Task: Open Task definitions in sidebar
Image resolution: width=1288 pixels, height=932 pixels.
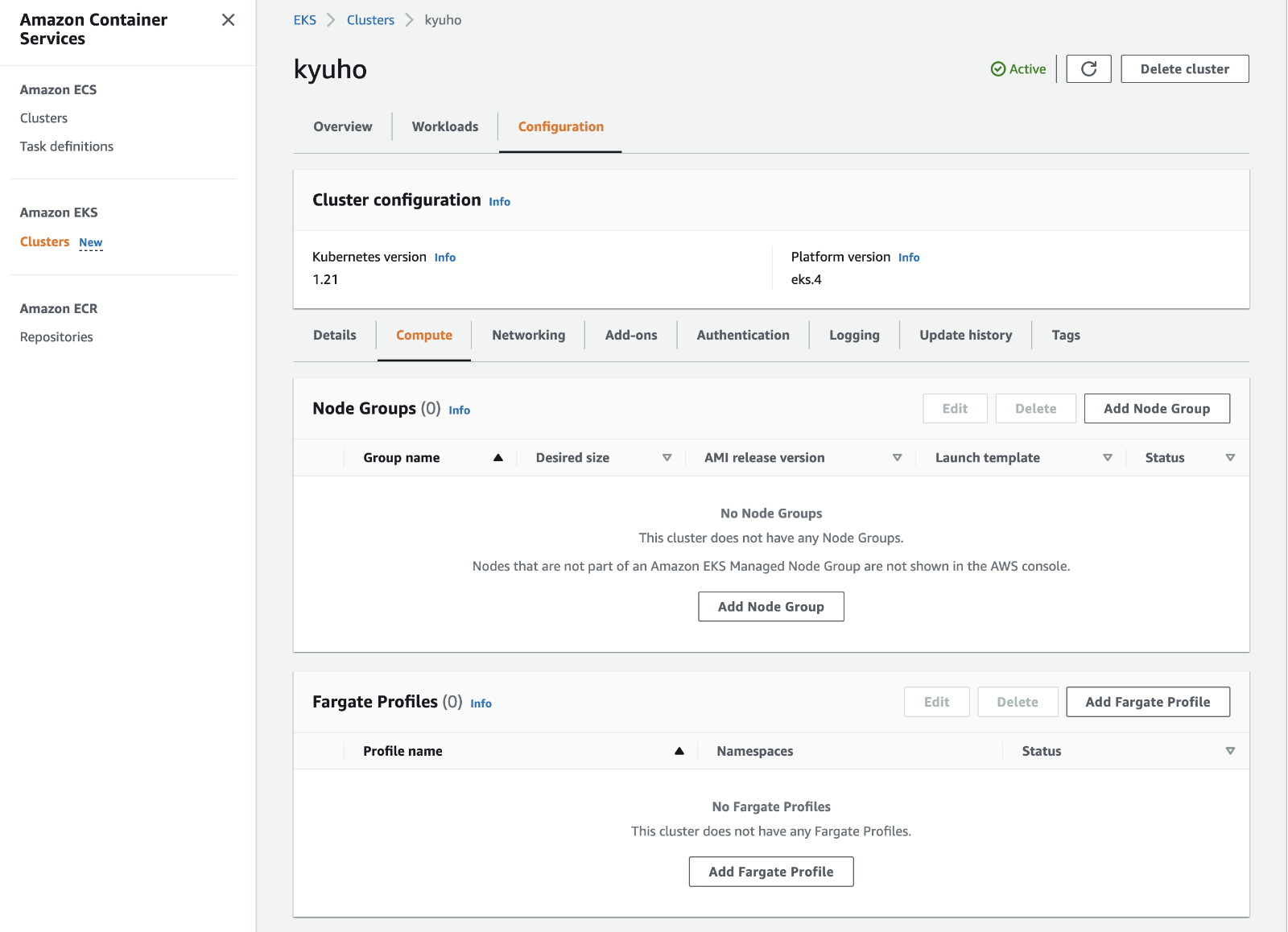Action: click(67, 146)
